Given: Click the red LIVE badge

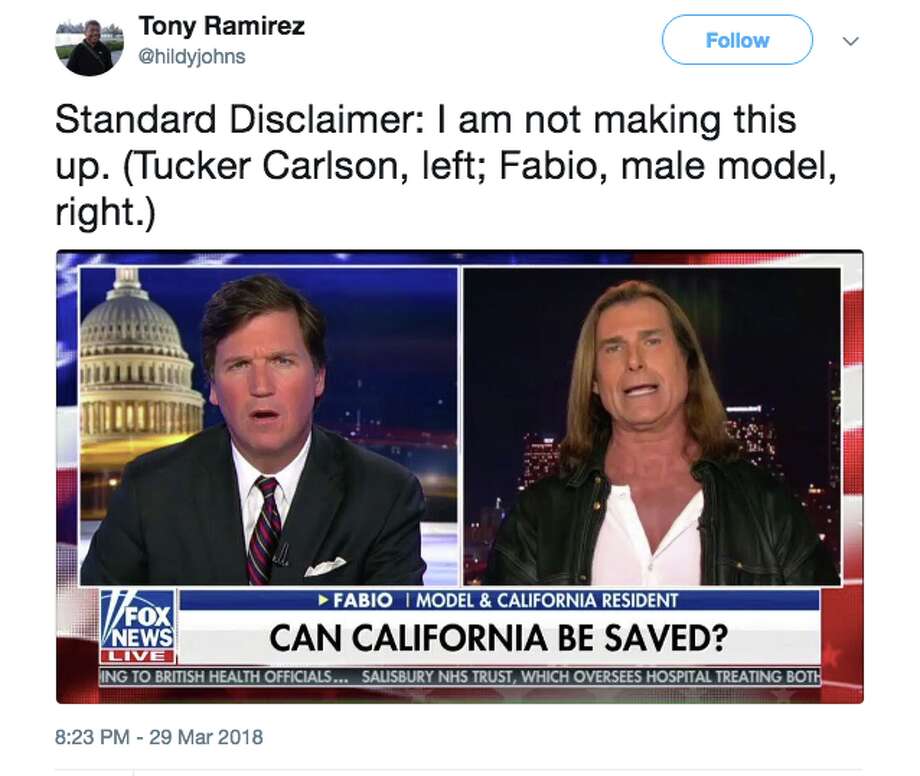Looking at the screenshot, I should [x=138, y=656].
